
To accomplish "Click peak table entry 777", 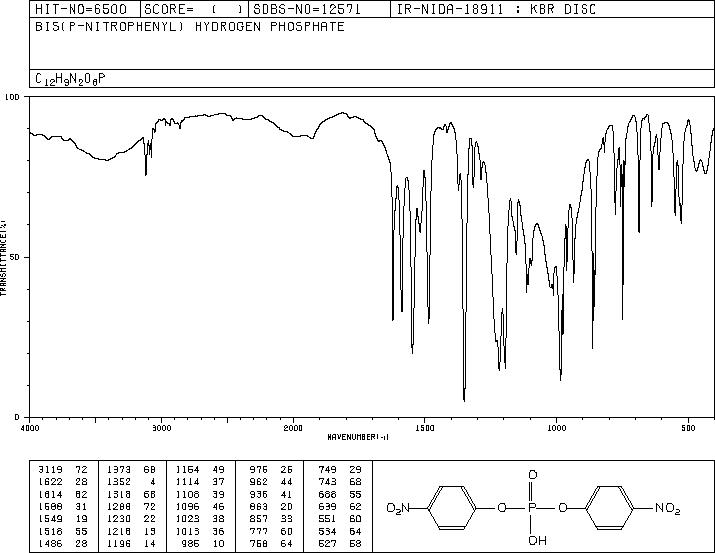I will (x=259, y=531).
